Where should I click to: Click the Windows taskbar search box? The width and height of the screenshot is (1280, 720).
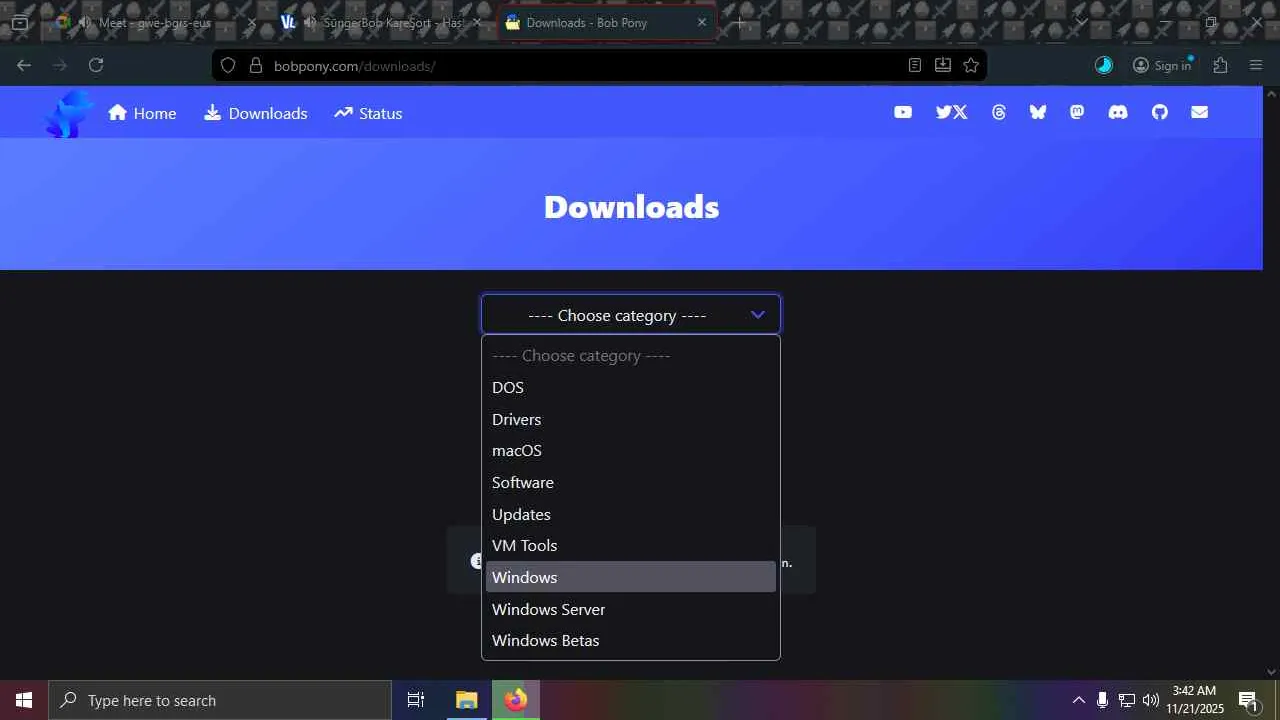coord(220,700)
